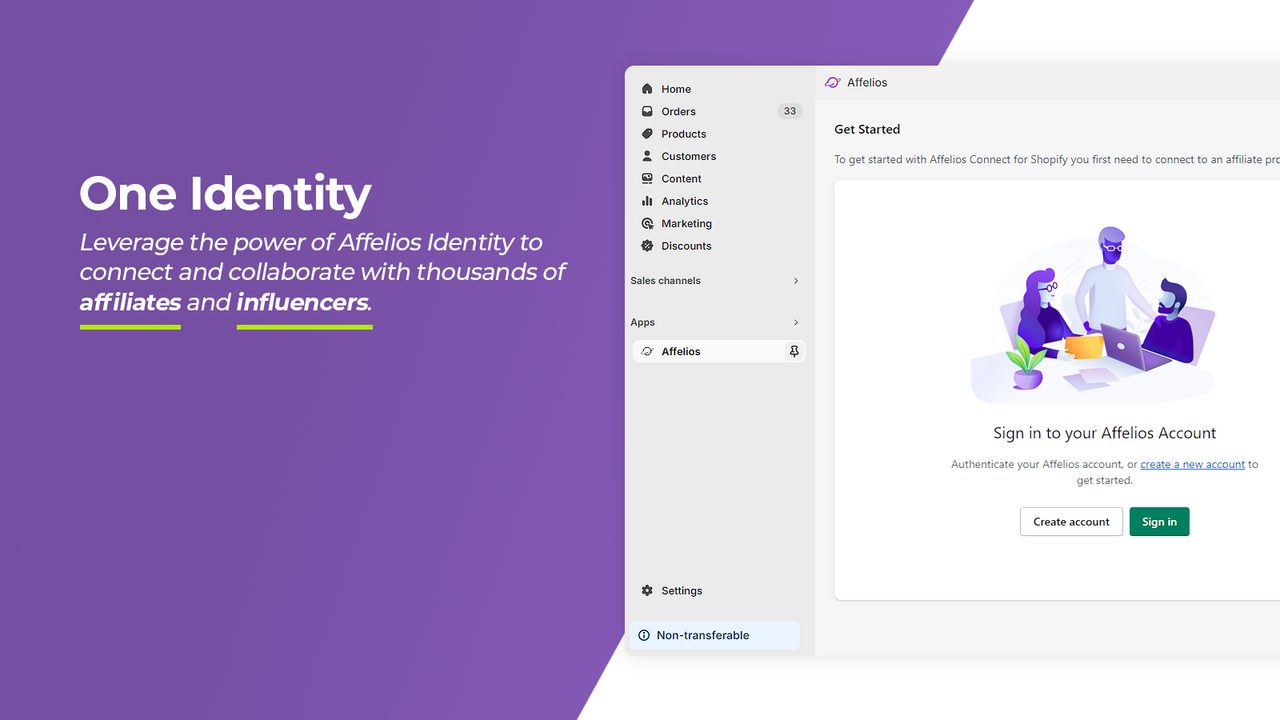Click the Affelios app logo in sidebar
The height and width of the screenshot is (720, 1280).
tap(647, 351)
